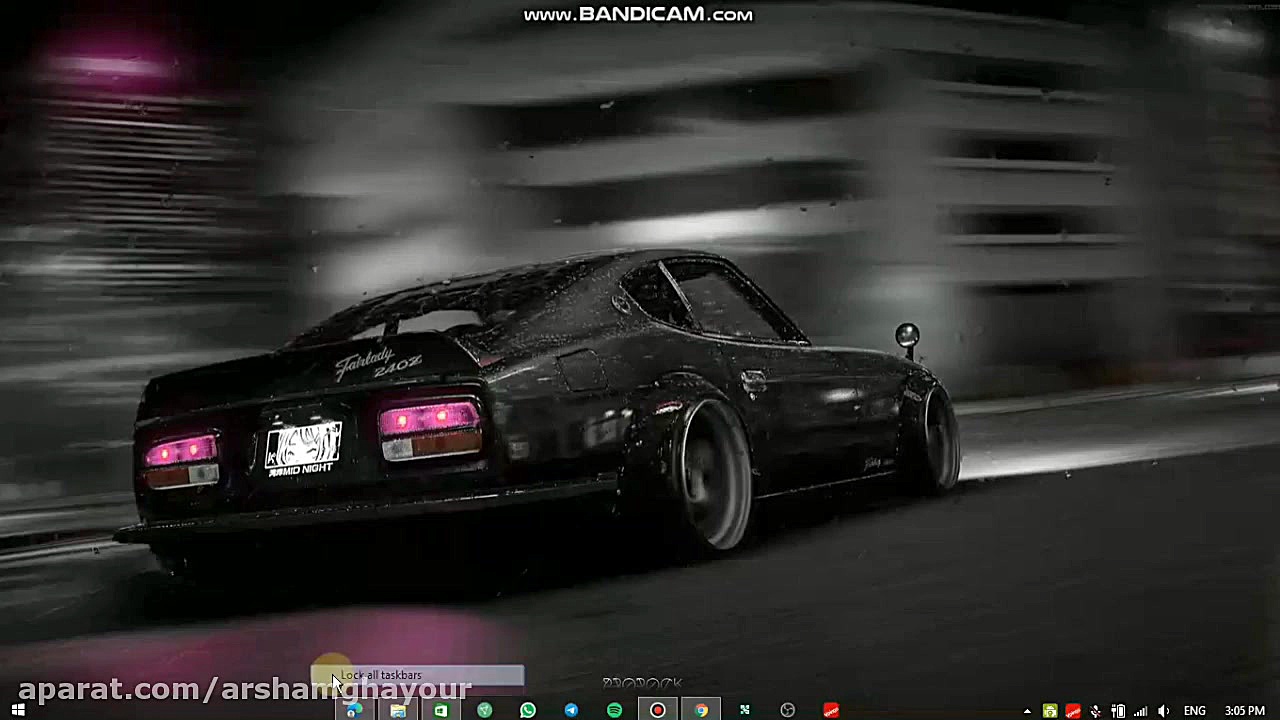Viewport: 1280px width, 720px height.
Task: Open the Windows Start menu
Action: 17,710
